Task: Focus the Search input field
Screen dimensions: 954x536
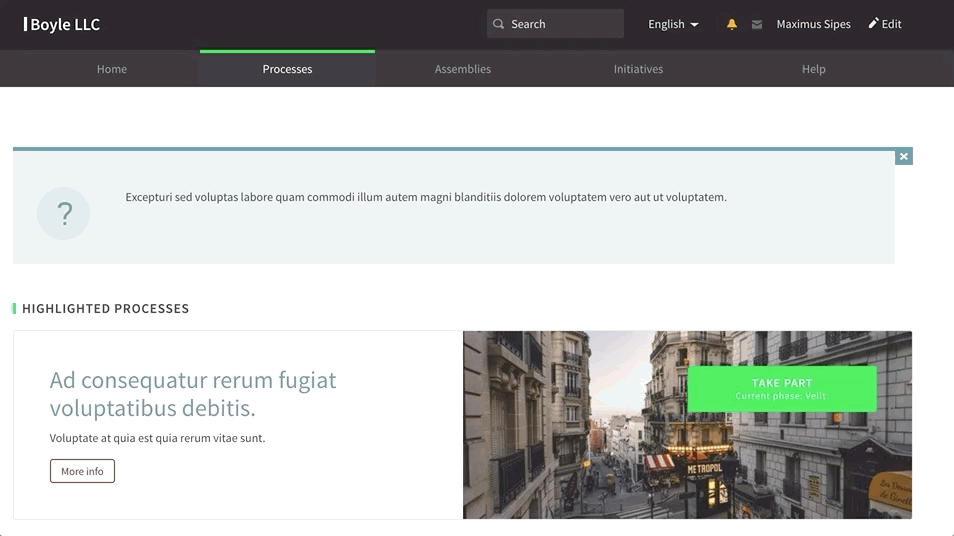Action: coord(563,24)
